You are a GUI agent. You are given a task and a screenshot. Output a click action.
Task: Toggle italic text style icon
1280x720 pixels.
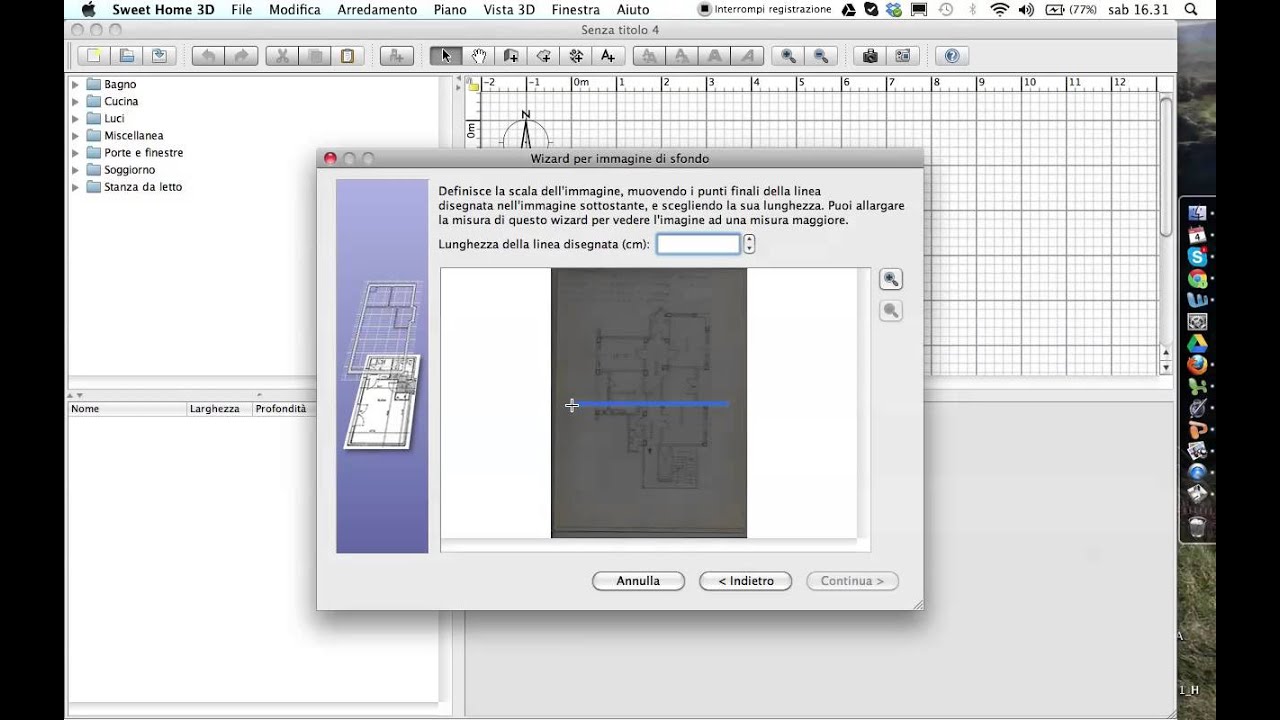tap(748, 56)
